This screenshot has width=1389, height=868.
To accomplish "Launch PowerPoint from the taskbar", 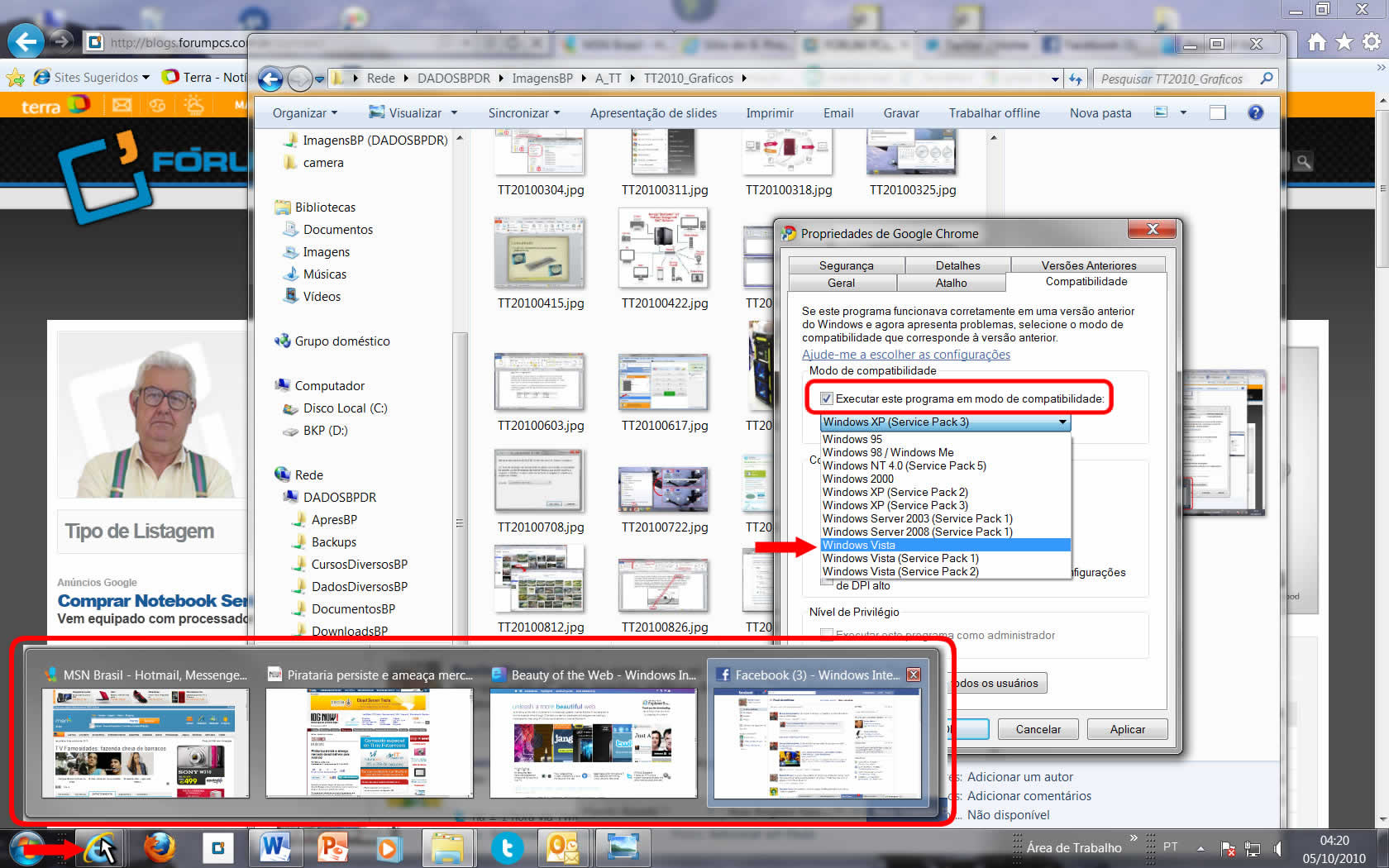I will pos(332,848).
